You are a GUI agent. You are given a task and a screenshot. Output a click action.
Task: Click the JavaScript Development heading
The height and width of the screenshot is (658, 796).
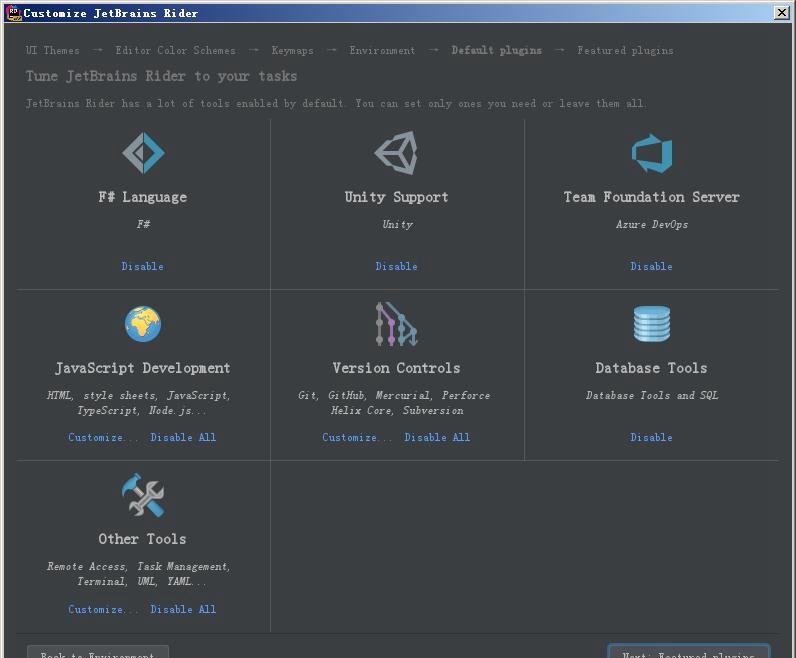coord(143,368)
